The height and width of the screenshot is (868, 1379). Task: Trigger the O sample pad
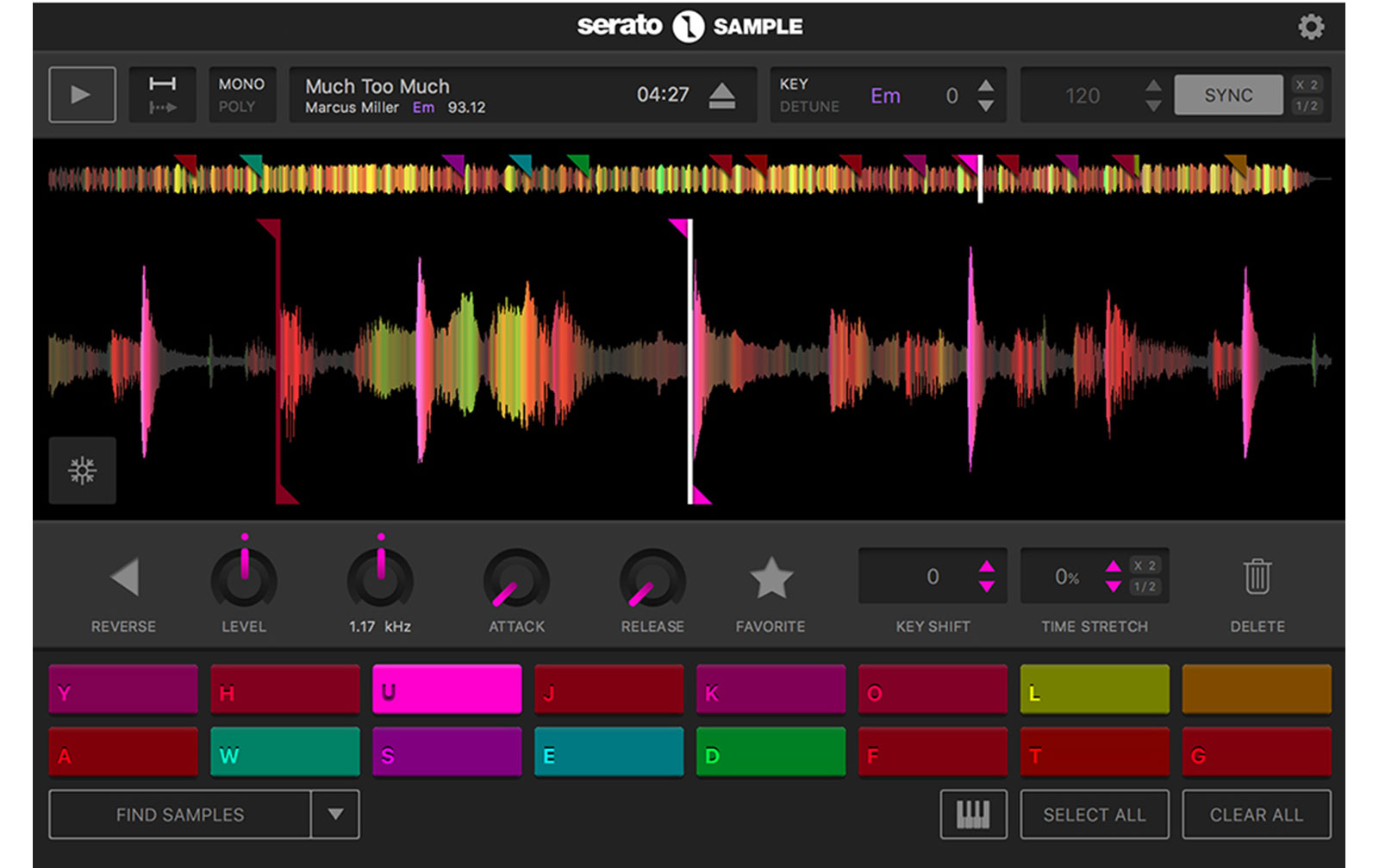933,690
